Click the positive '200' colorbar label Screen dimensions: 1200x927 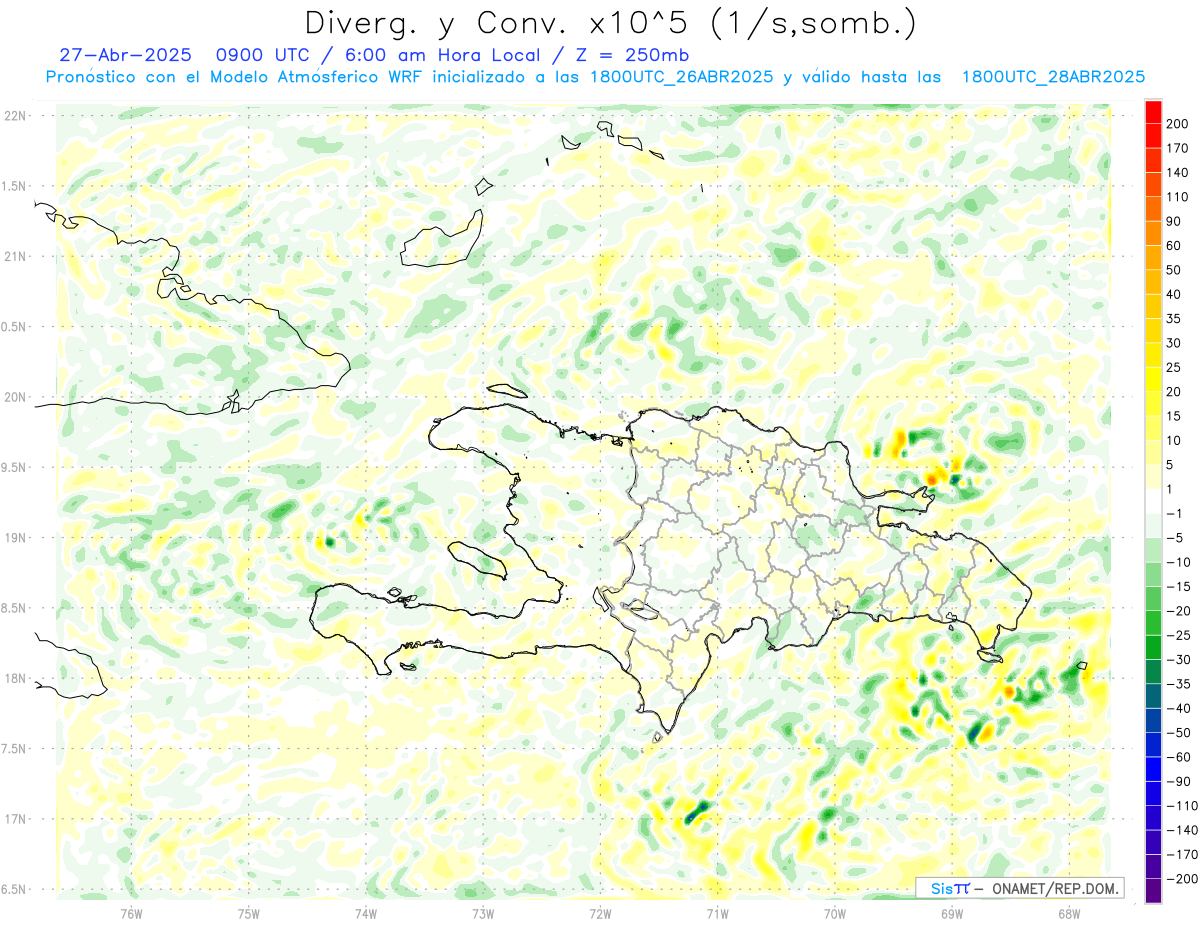click(x=1177, y=124)
